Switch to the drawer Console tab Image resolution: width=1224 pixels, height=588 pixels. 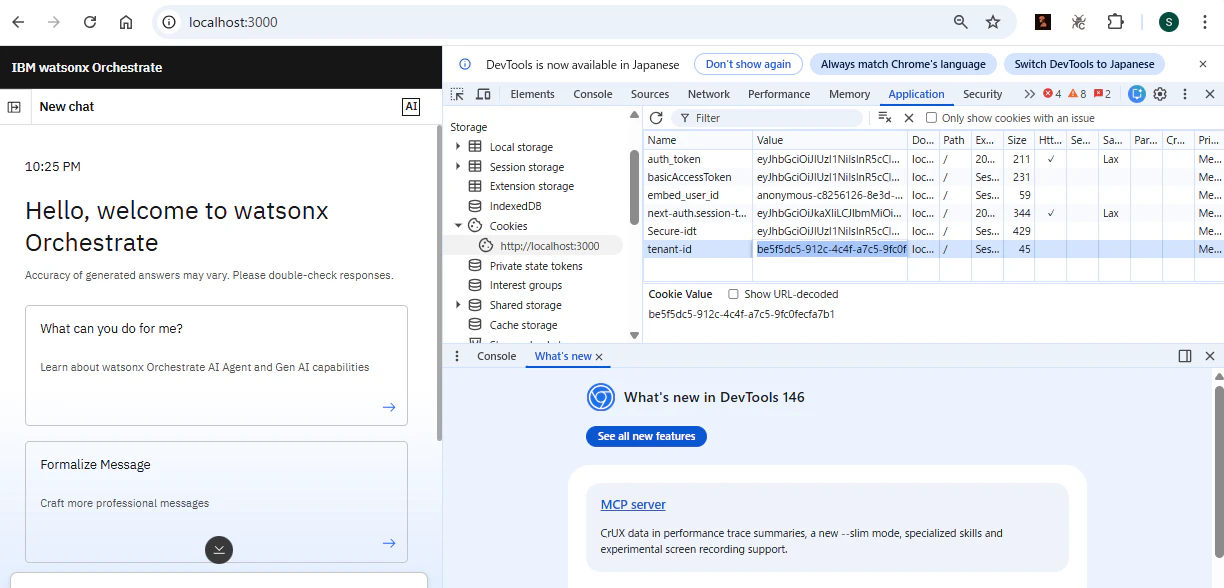tap(496, 356)
